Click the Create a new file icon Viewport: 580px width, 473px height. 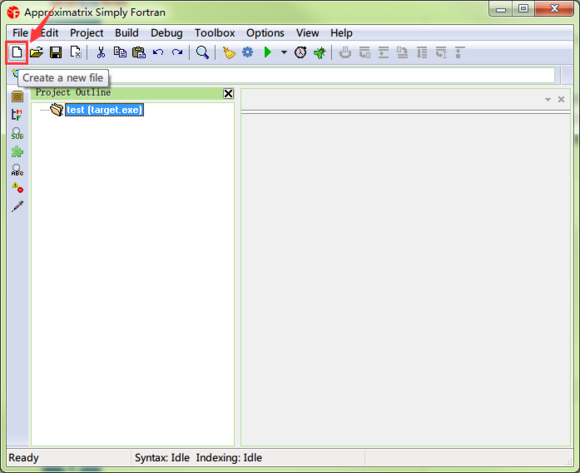pos(17,53)
